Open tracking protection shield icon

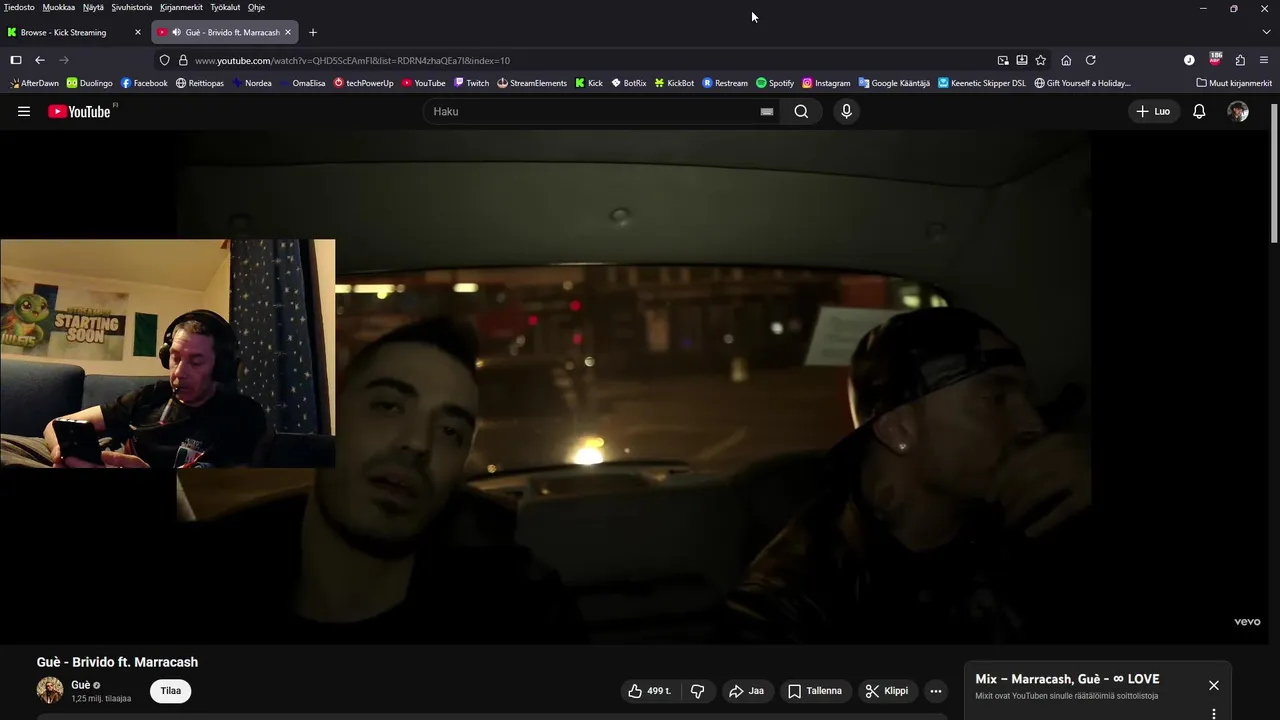click(x=165, y=60)
